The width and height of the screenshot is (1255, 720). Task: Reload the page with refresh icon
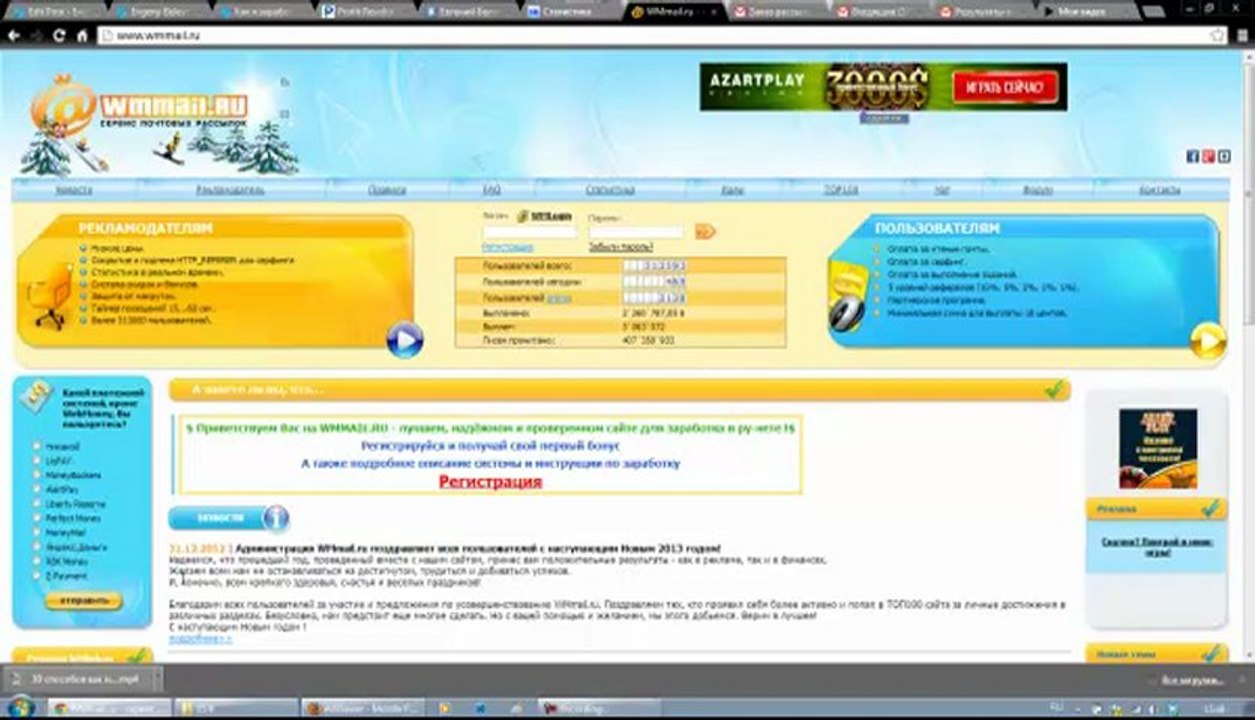coord(59,35)
